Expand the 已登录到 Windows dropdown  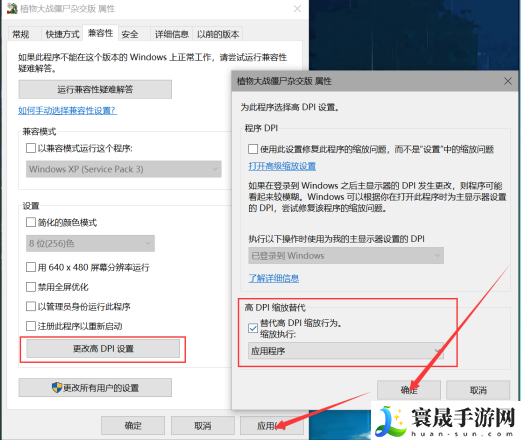(x=346, y=256)
